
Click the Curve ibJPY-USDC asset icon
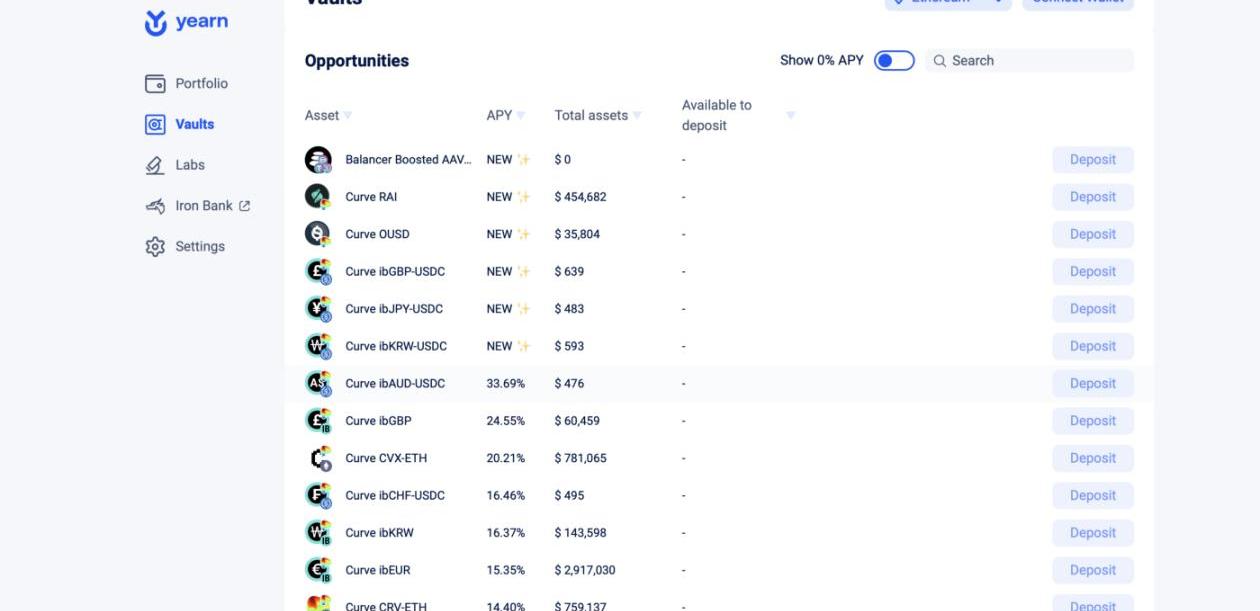tap(318, 309)
